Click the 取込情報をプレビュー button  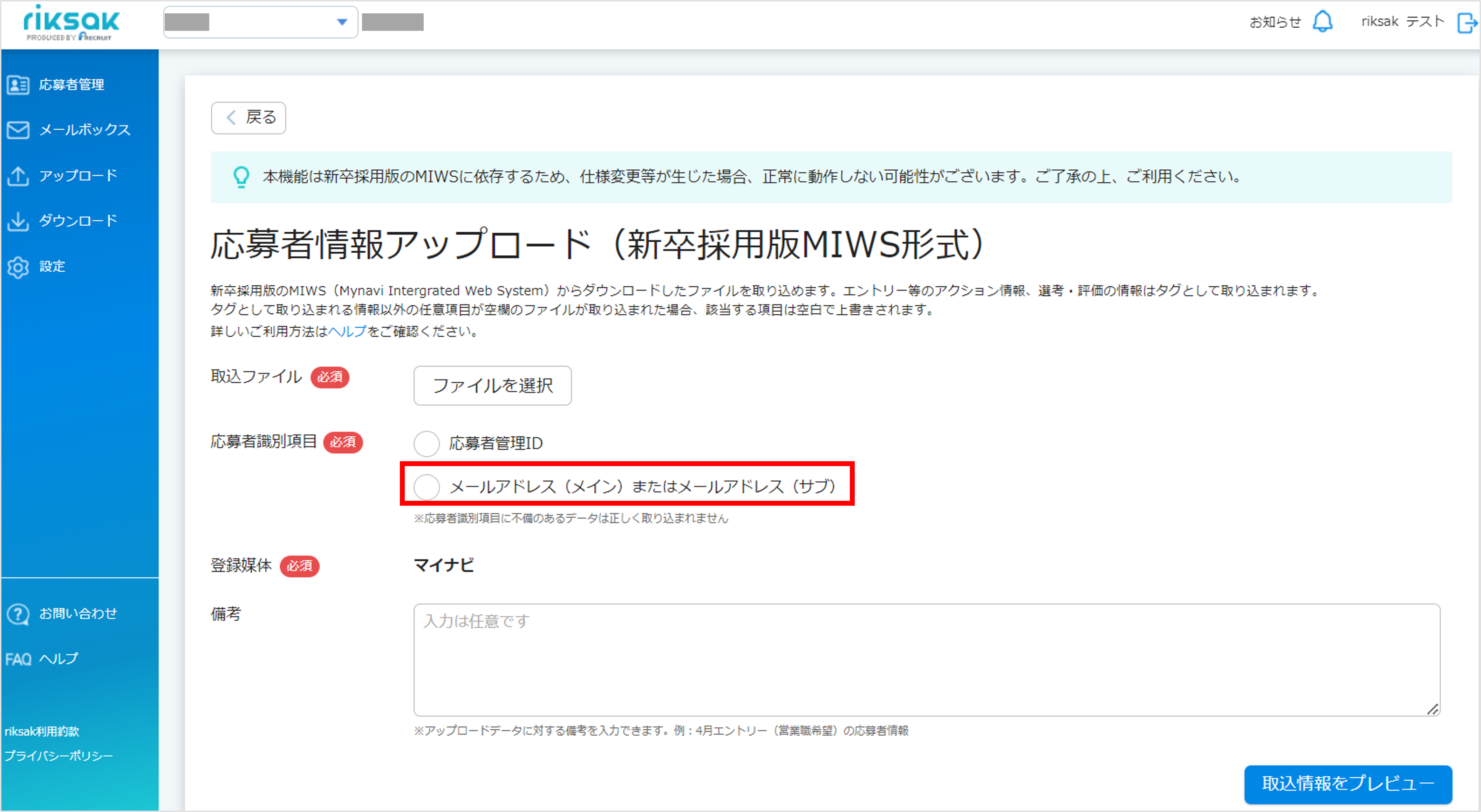coord(1347,783)
